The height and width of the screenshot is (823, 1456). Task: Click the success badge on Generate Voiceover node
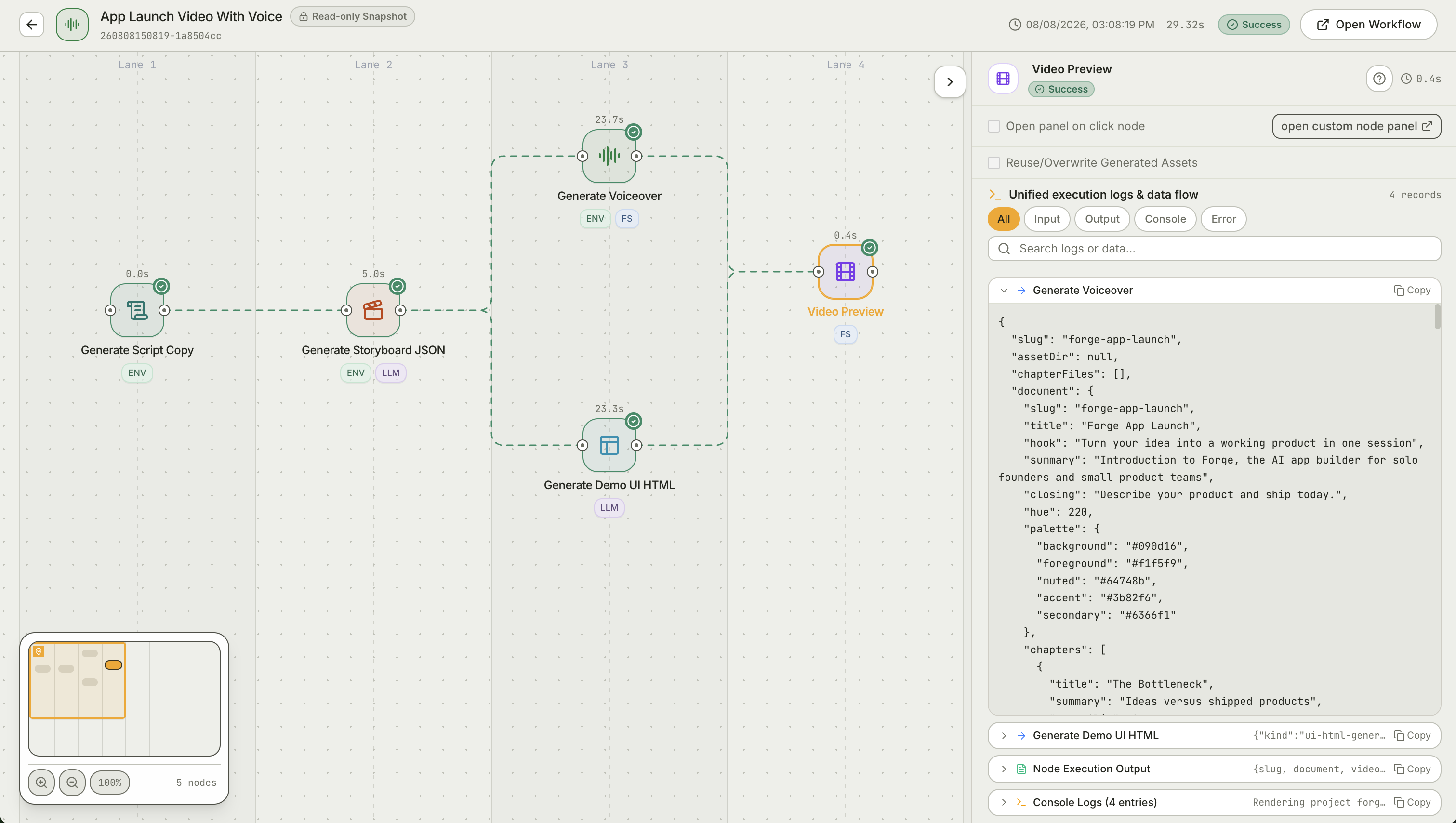[x=634, y=132]
